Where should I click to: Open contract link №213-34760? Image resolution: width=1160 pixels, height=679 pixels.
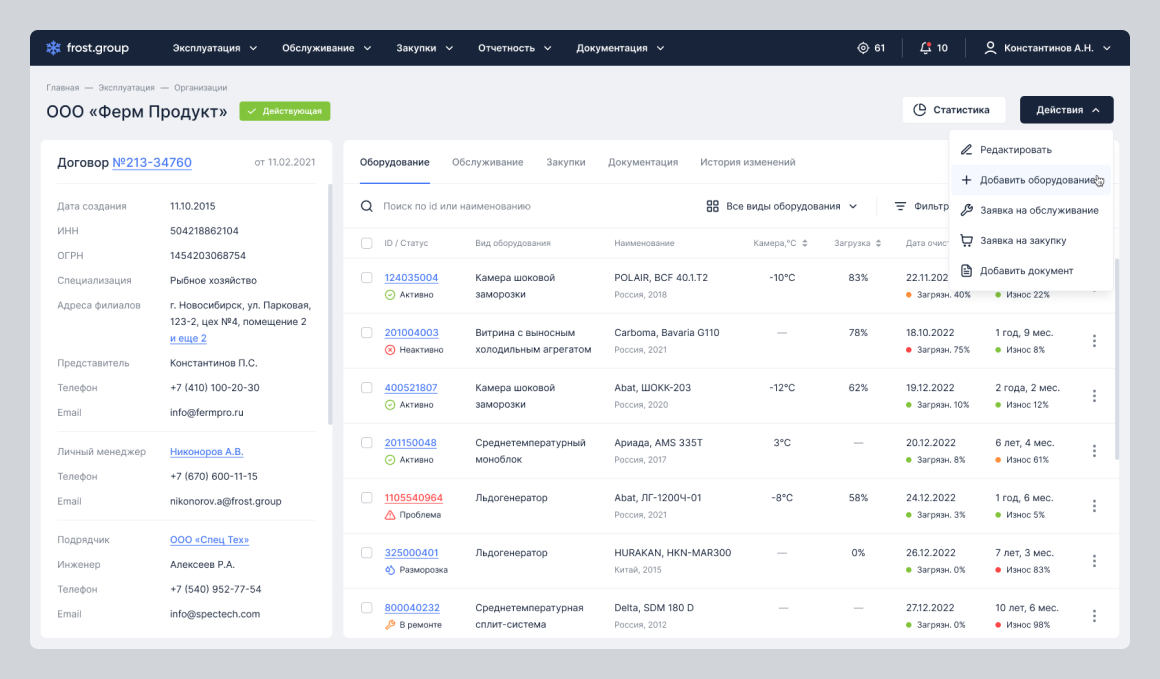pyautogui.click(x=152, y=163)
